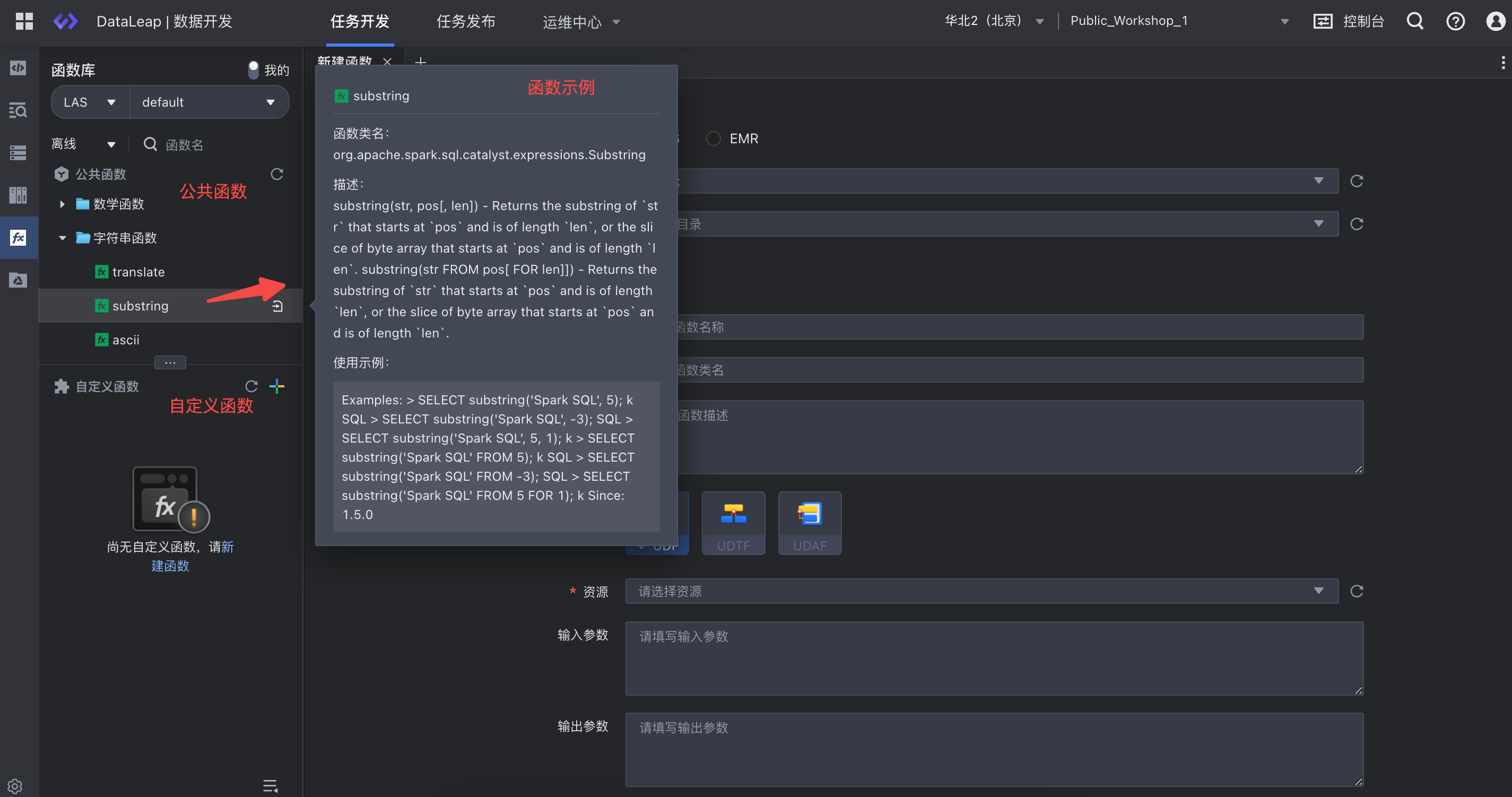Click the Examples code block in popup
The height and width of the screenshot is (797, 1512).
click(497, 456)
